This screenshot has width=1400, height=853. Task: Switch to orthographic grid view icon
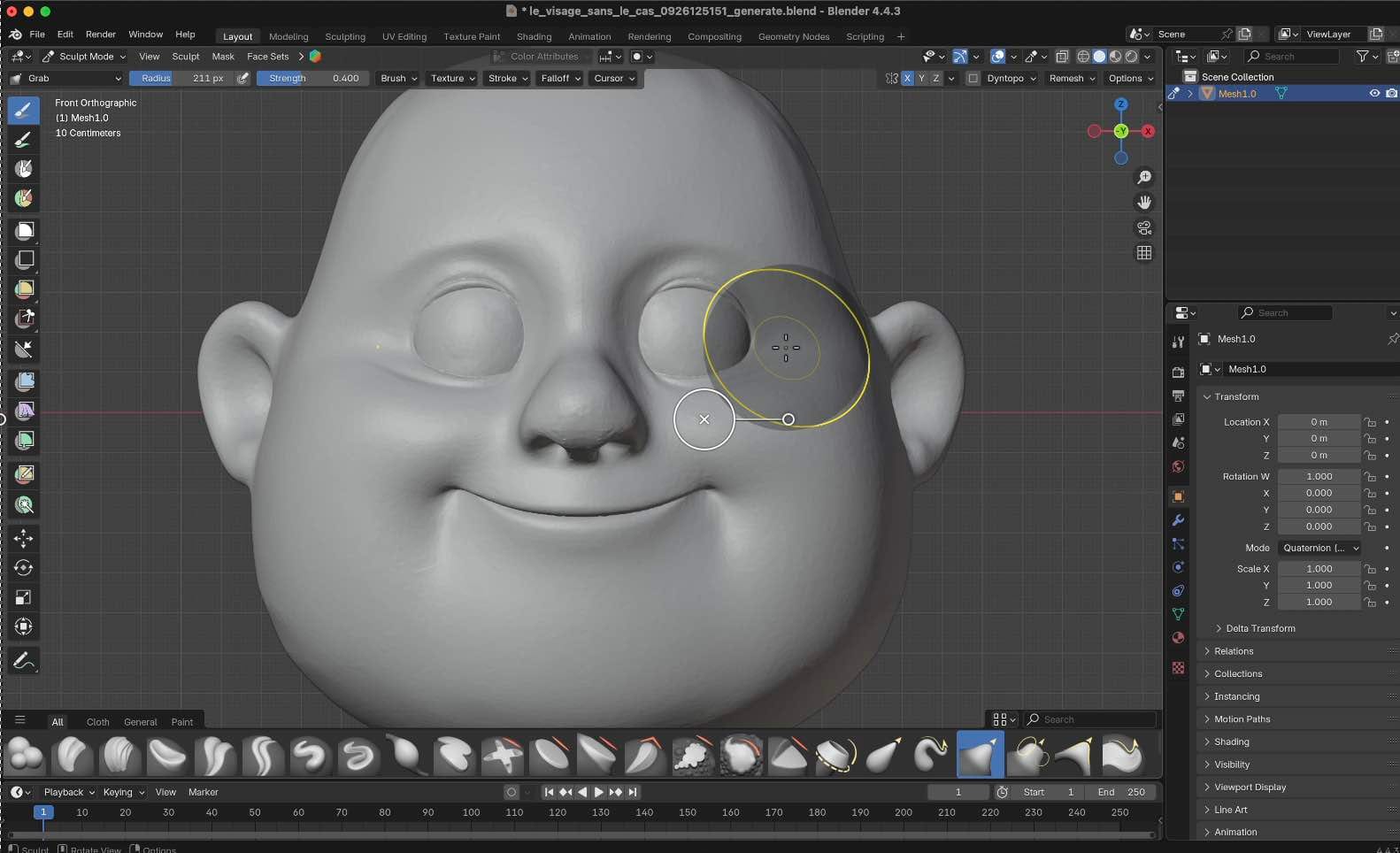tap(1144, 253)
